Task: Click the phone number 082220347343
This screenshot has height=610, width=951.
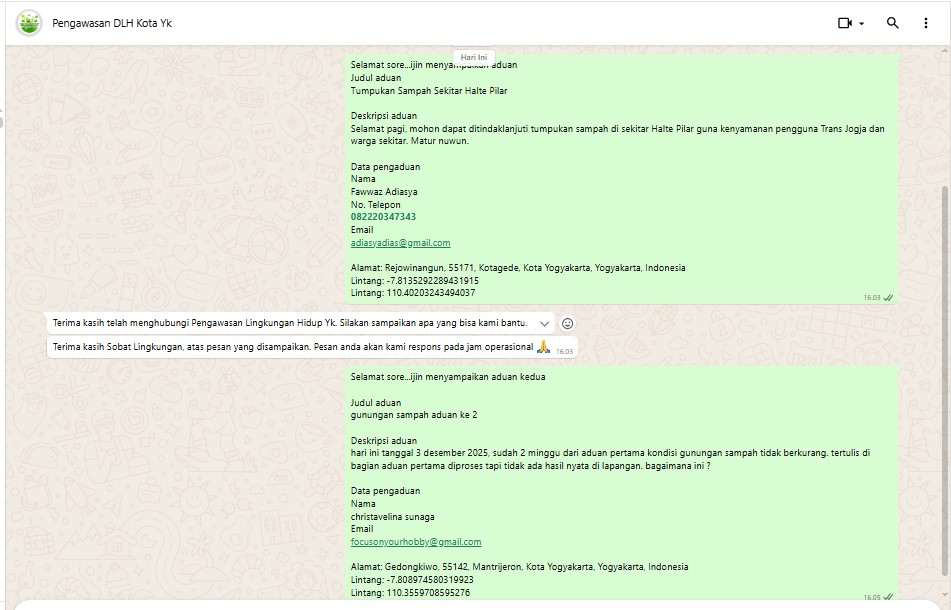Action: pyautogui.click(x=383, y=217)
